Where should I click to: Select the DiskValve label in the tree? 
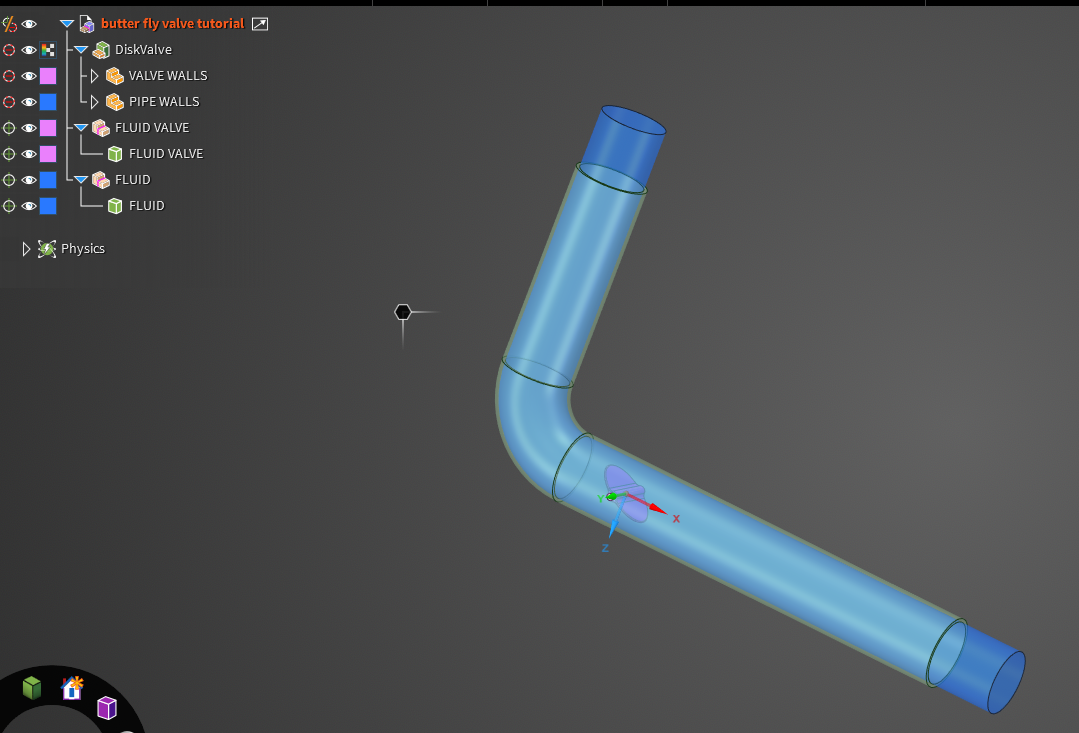pos(143,50)
